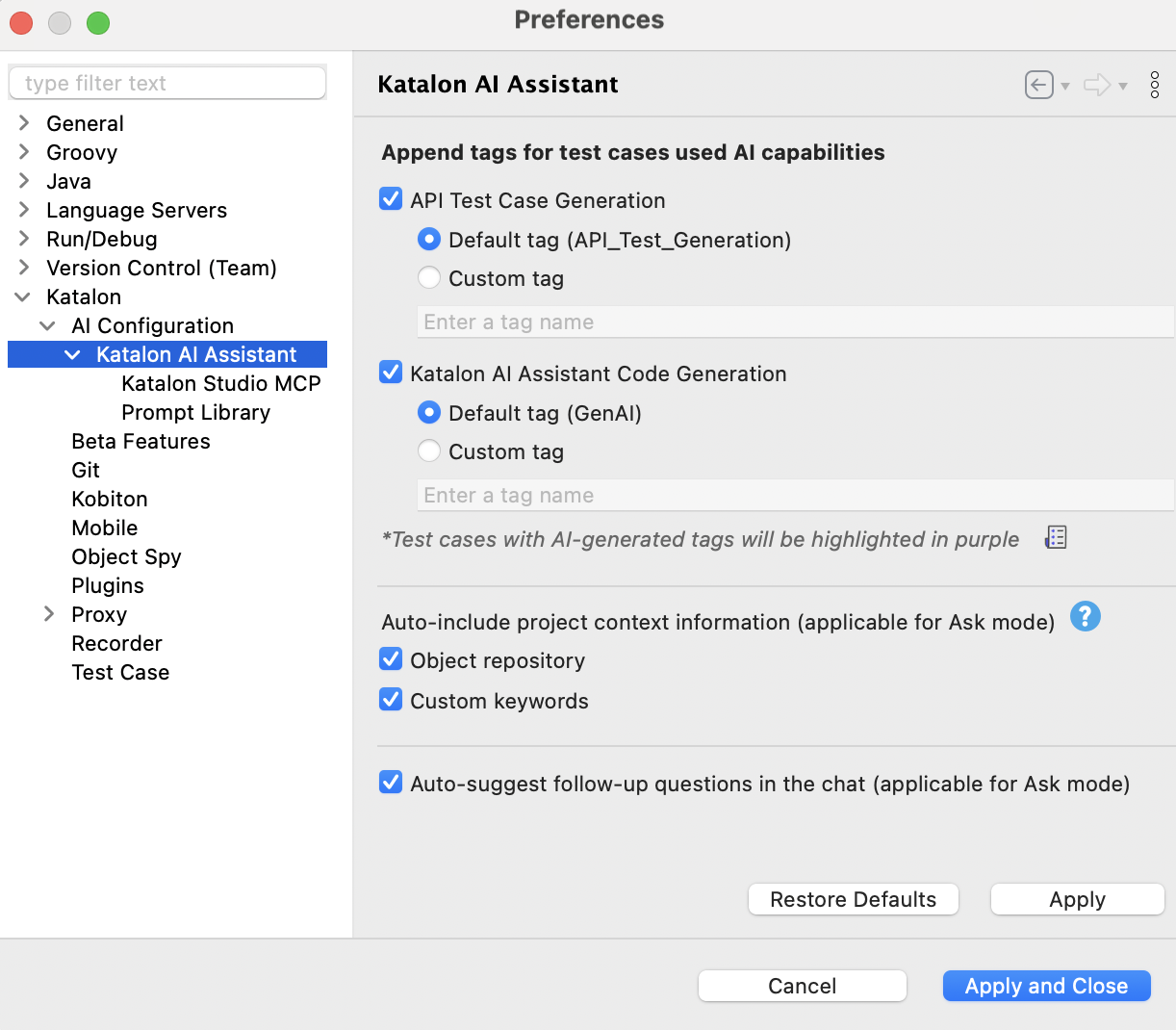This screenshot has height=1030, width=1176.
Task: Disable auto-suggest follow-up questions
Action: 390,782
